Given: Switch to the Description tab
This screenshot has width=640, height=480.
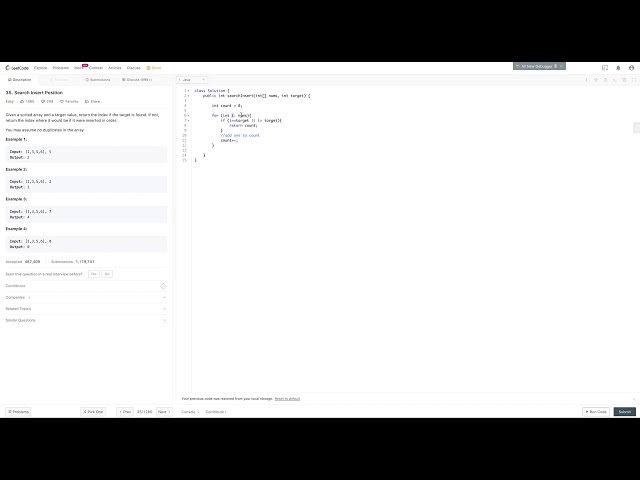Looking at the screenshot, I should [20, 80].
